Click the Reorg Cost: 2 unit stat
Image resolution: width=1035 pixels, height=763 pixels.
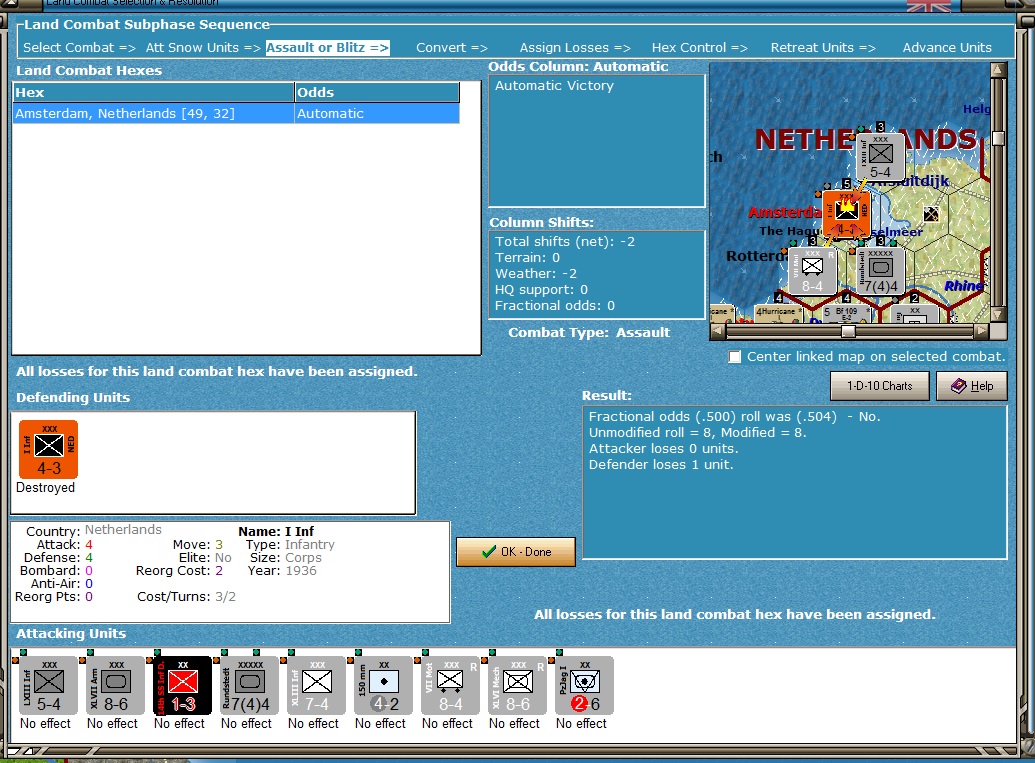tap(180, 571)
